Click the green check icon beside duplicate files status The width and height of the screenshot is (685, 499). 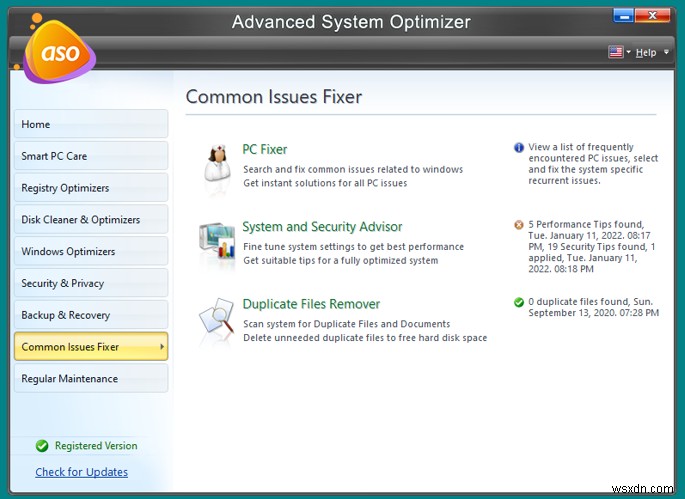[519, 302]
